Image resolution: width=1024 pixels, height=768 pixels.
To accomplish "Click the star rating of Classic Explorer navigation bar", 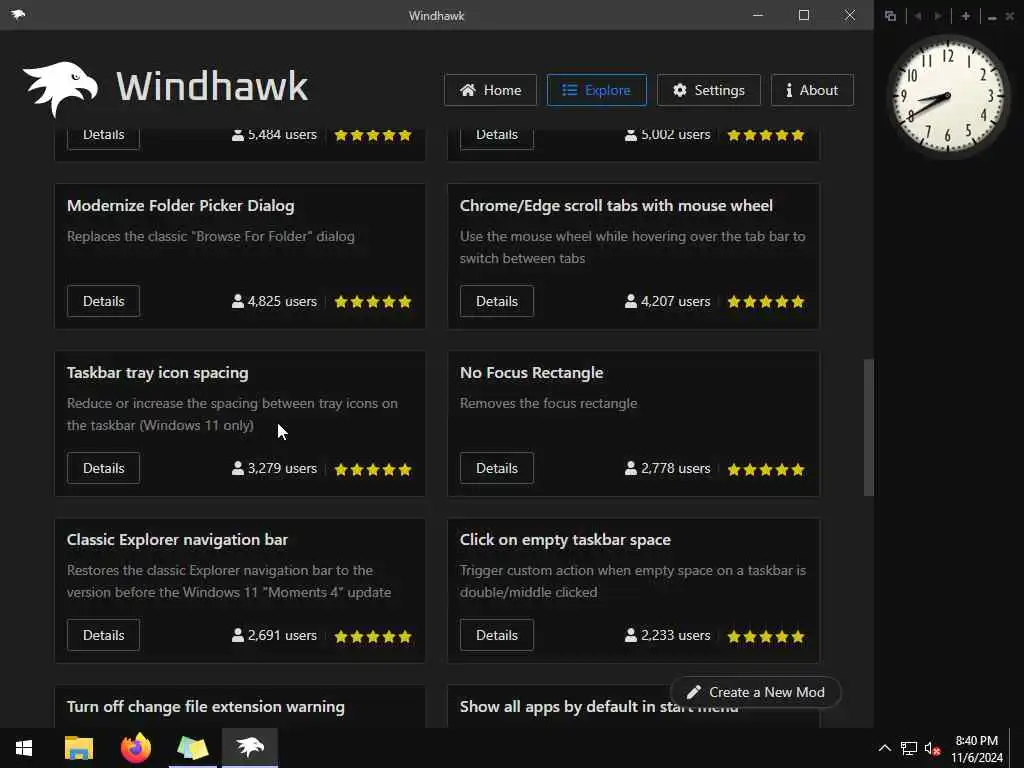I will (x=373, y=636).
